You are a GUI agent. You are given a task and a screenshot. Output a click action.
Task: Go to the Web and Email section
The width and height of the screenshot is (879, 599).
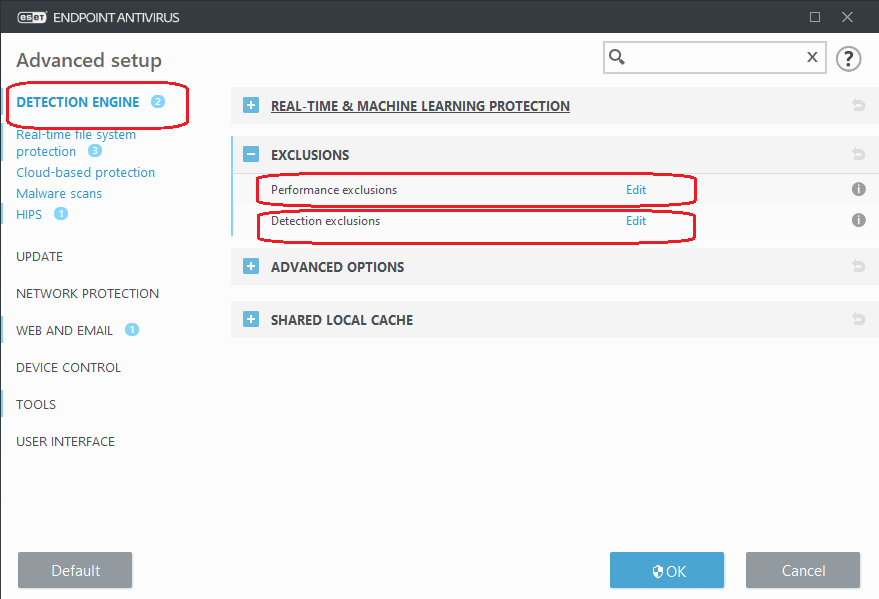point(64,331)
